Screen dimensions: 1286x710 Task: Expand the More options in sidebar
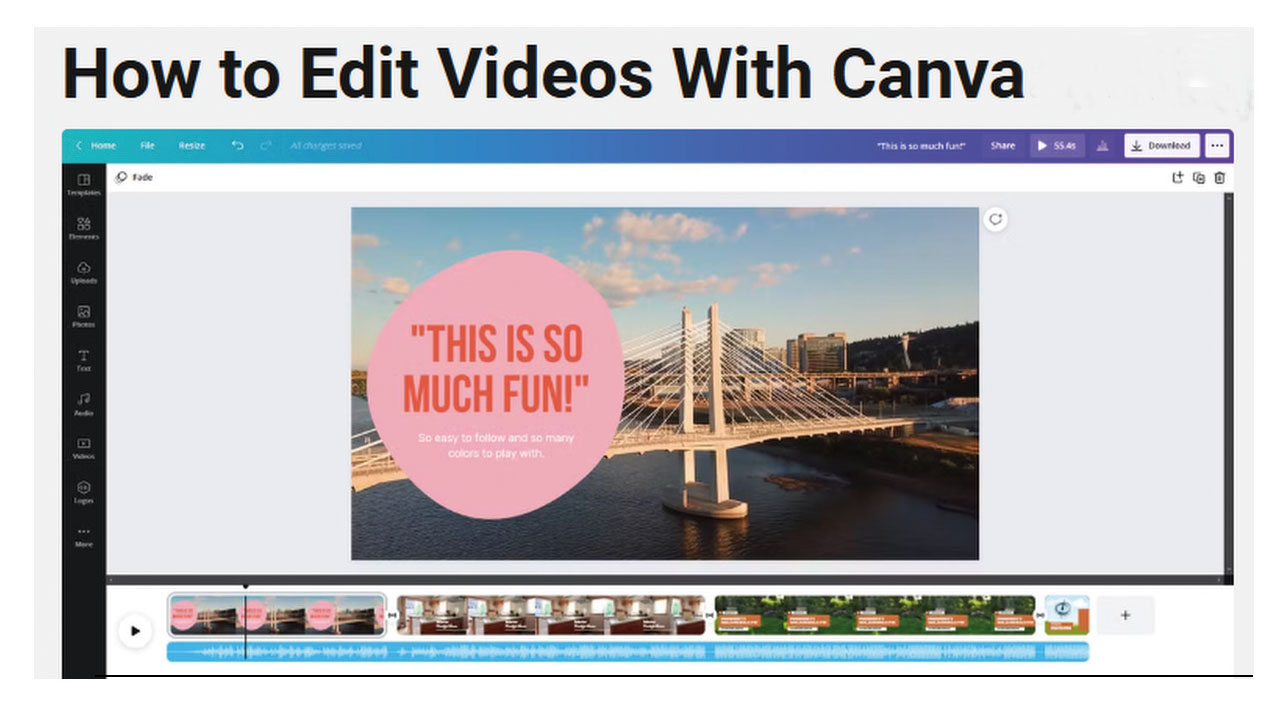click(84, 536)
